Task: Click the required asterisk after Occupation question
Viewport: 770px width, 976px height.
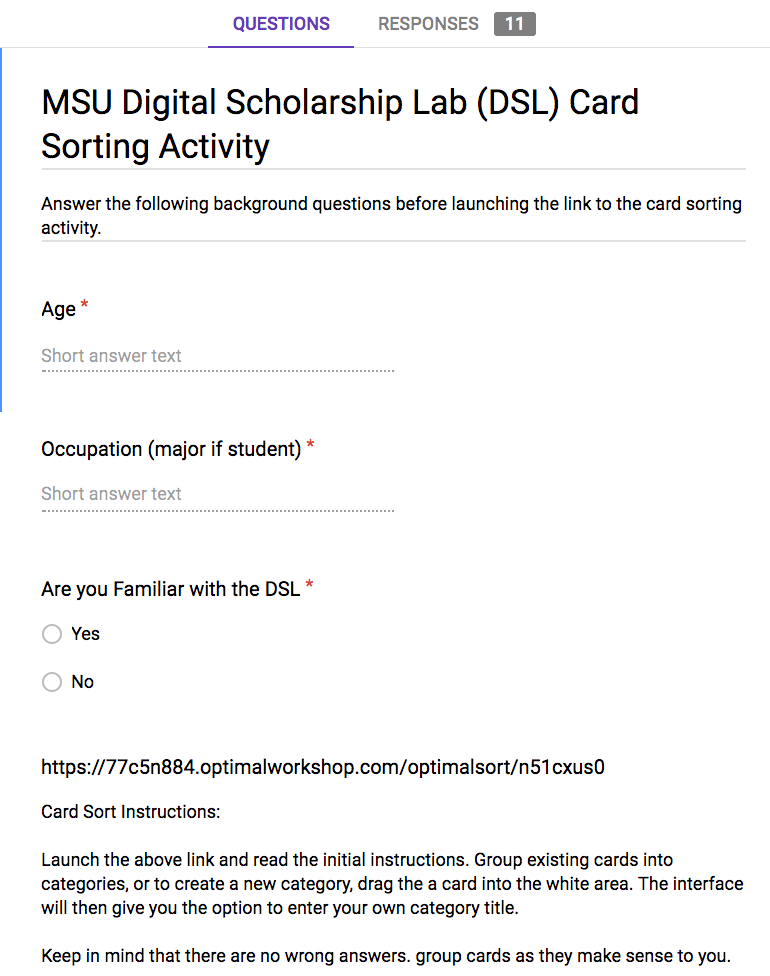Action: coord(310,444)
